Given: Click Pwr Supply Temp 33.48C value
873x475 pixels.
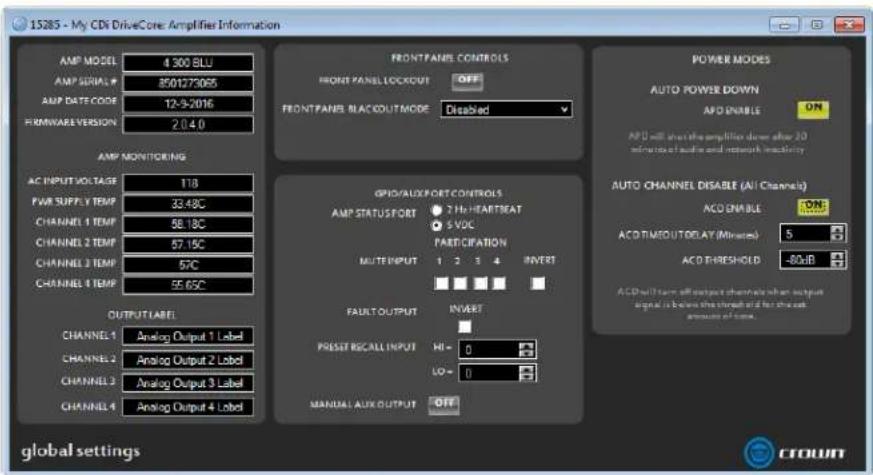Looking at the screenshot, I should 188,204.
